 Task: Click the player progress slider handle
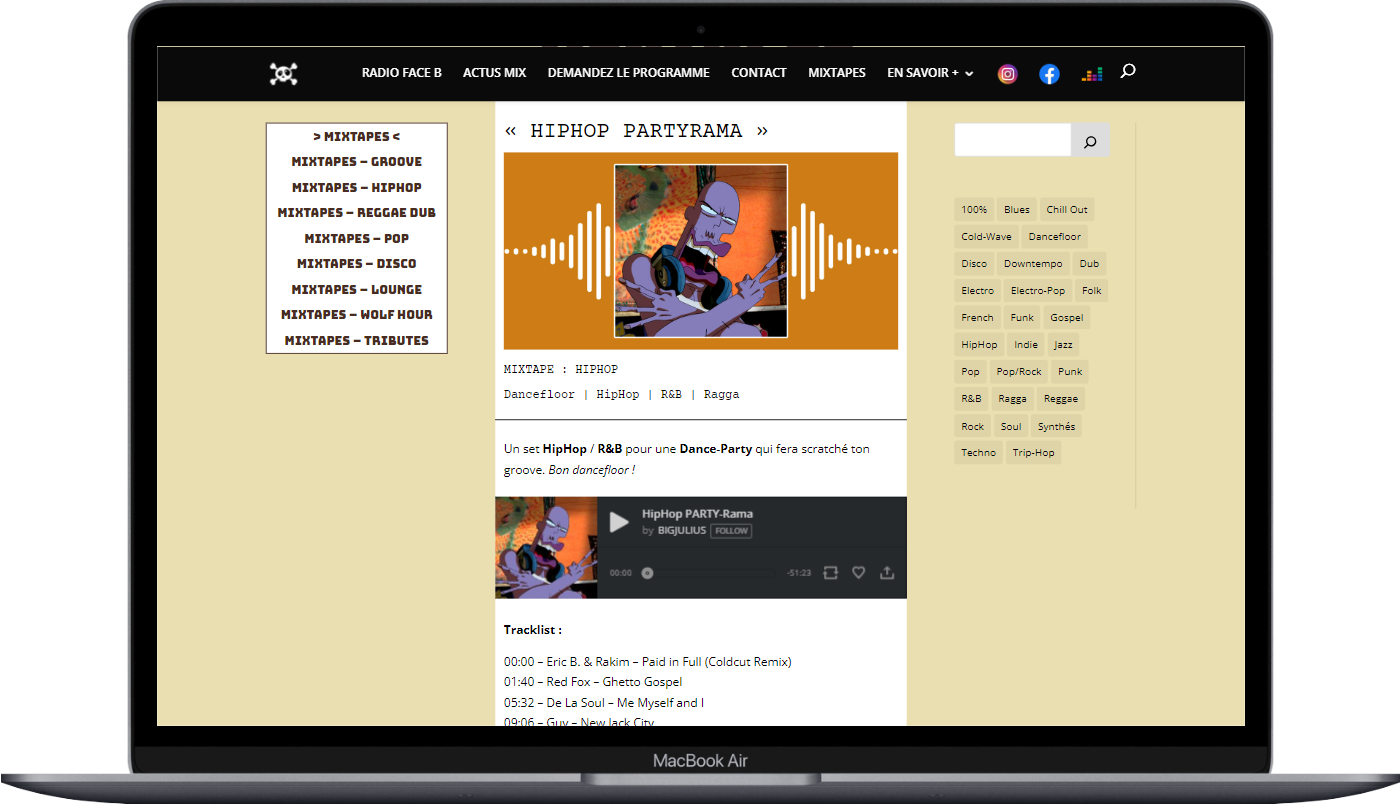647,573
